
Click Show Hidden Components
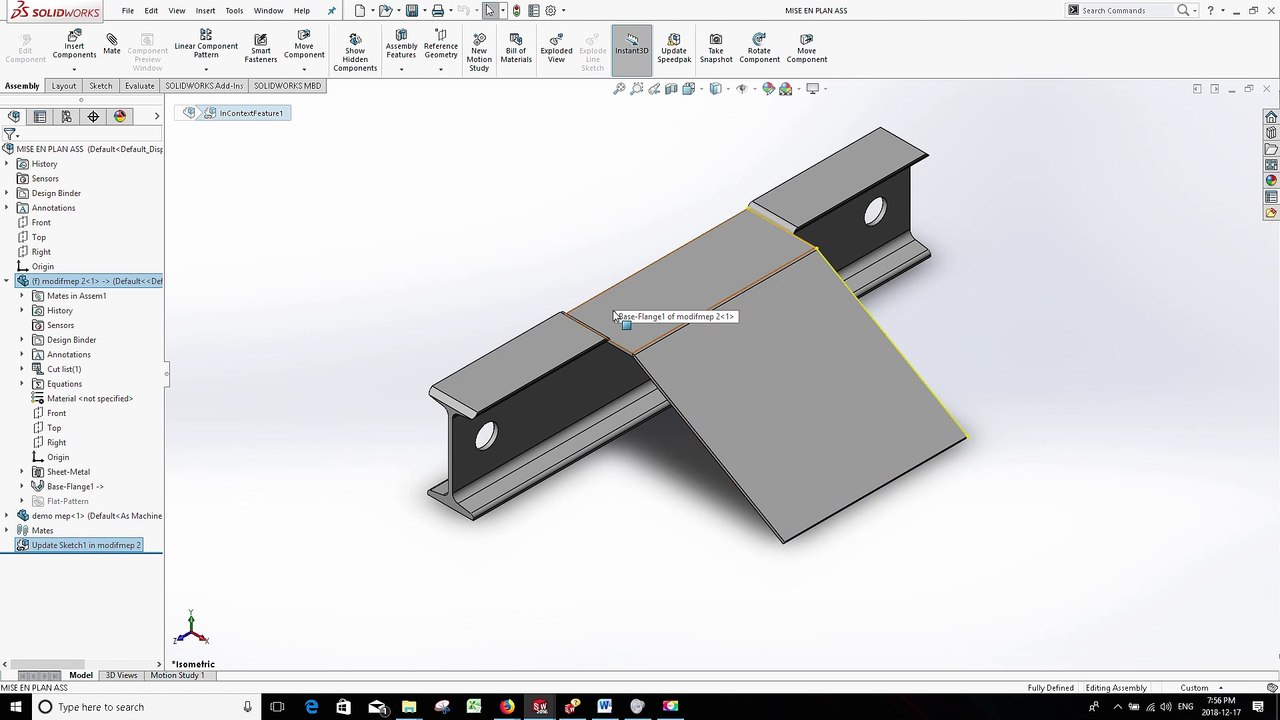[355, 52]
